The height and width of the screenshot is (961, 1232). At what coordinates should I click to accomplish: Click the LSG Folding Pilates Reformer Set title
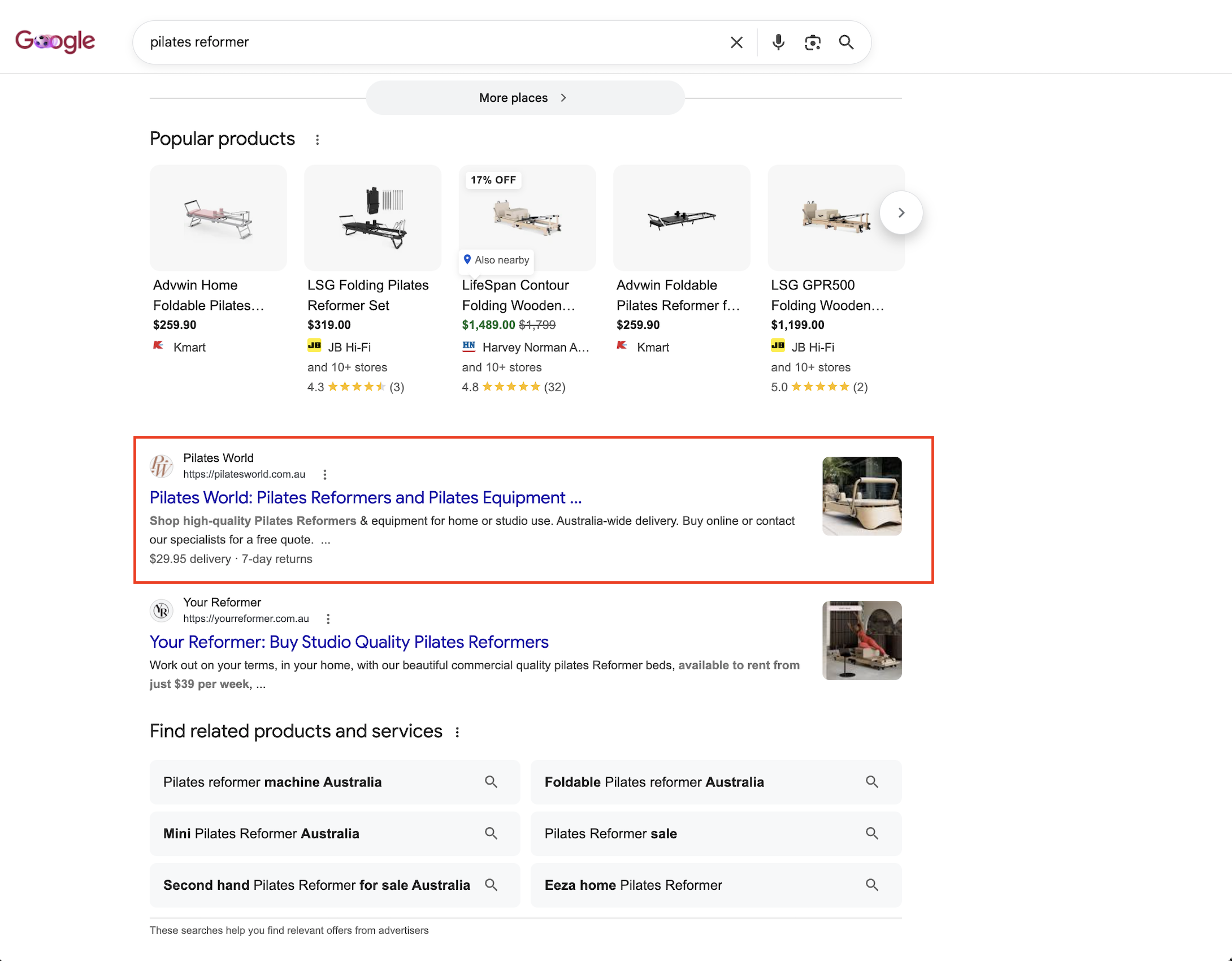368,295
